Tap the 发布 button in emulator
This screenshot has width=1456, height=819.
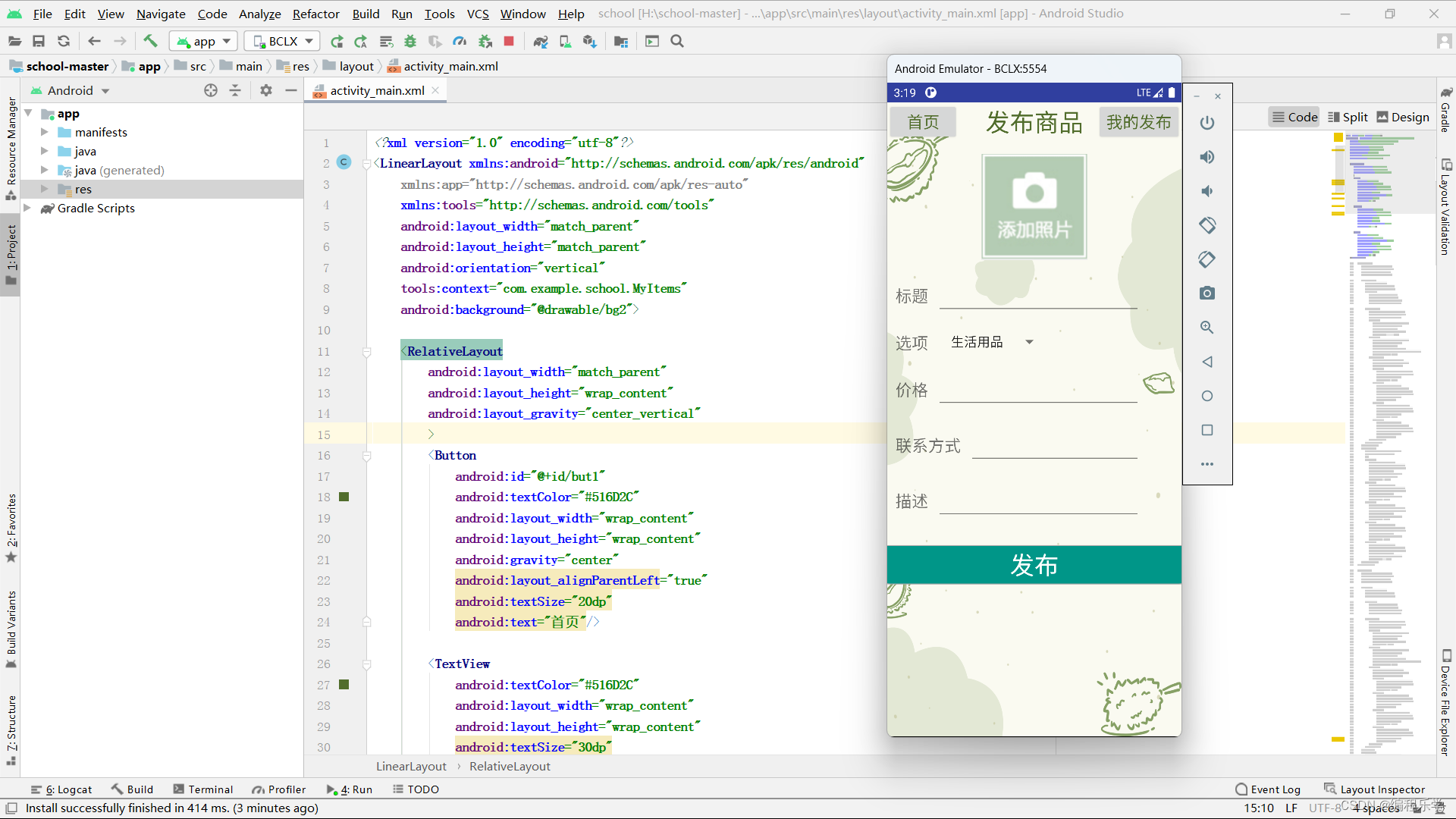pyautogui.click(x=1034, y=565)
